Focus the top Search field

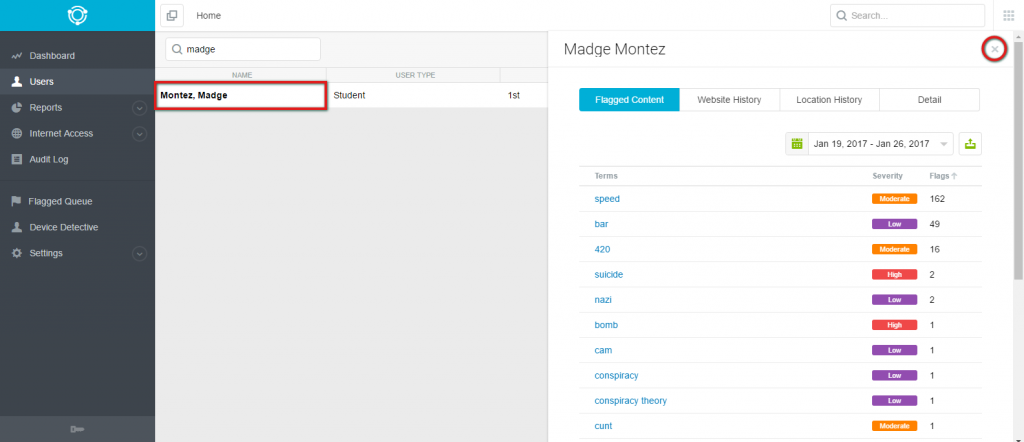(907, 16)
